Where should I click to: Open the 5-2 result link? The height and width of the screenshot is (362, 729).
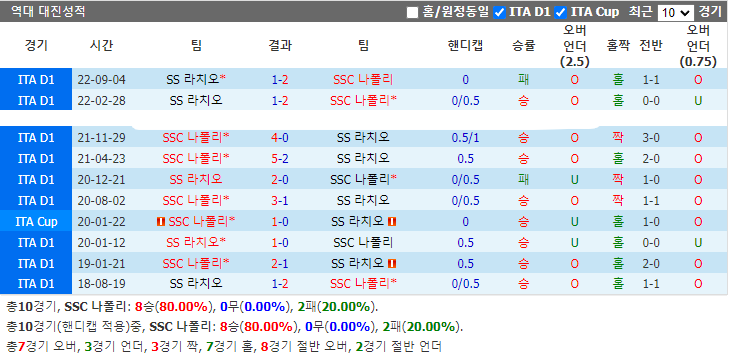tap(279, 158)
